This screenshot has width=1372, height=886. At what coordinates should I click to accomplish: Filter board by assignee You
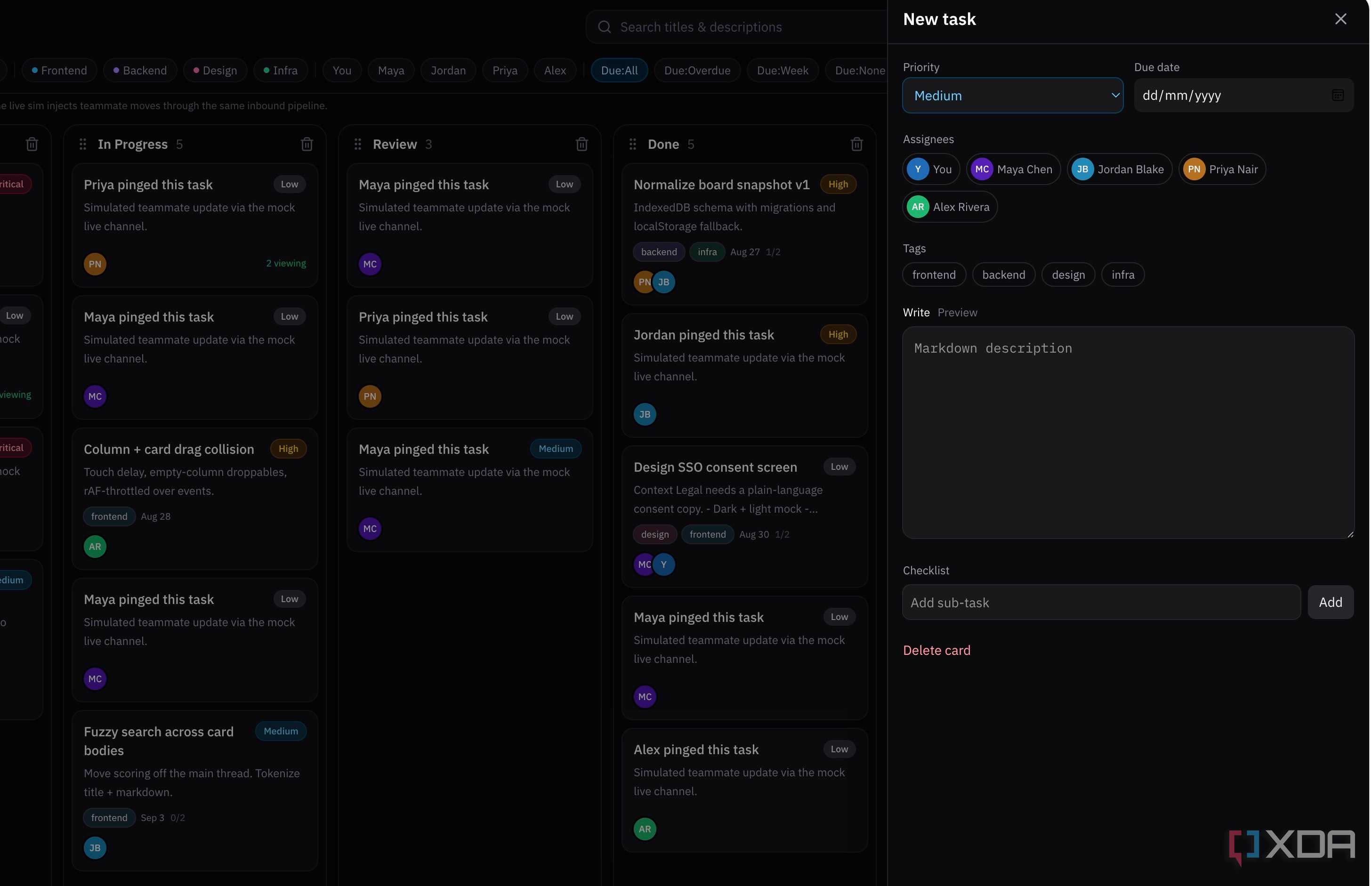(342, 70)
